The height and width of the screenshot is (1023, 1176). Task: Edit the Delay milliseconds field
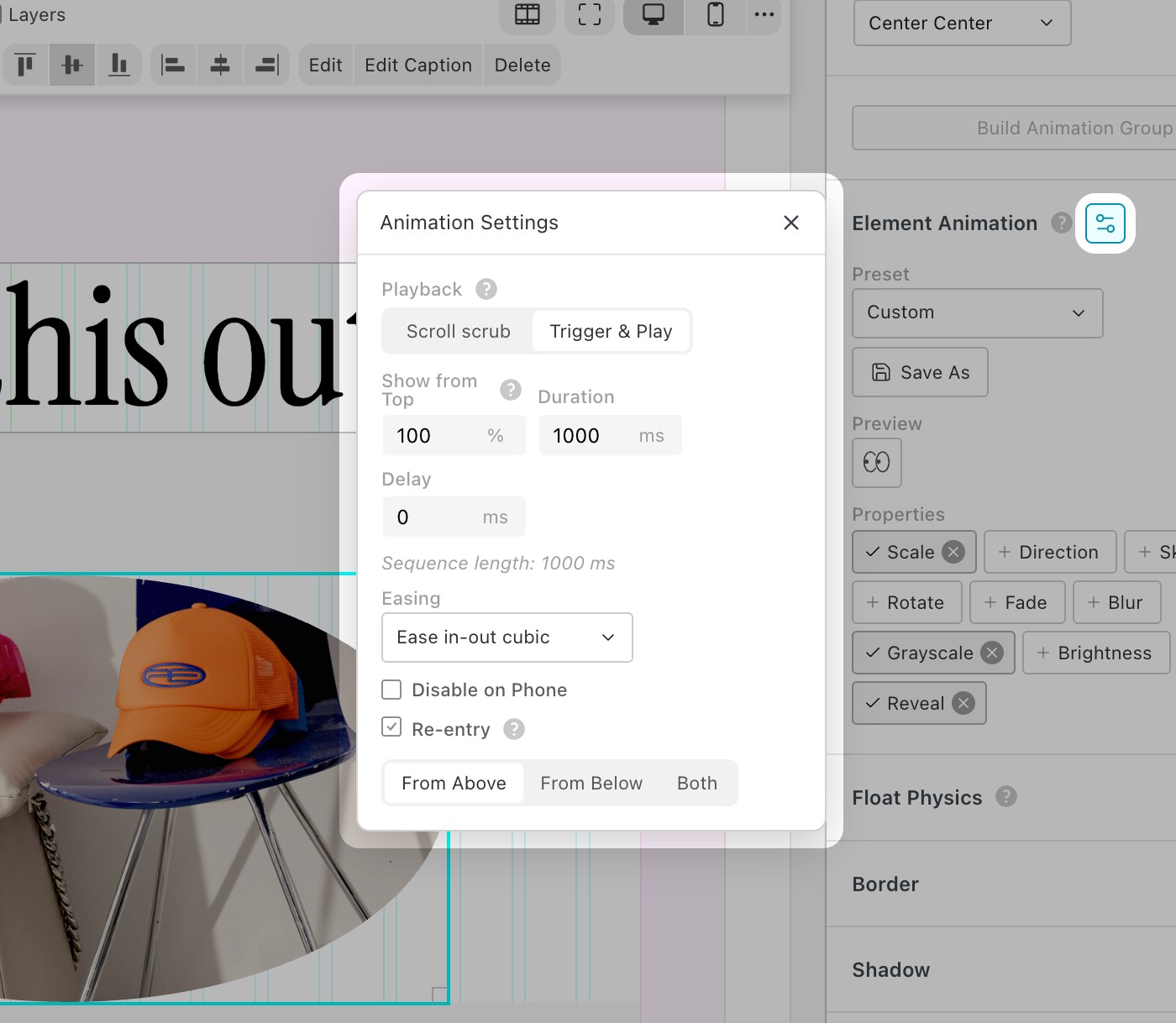pyautogui.click(x=454, y=517)
